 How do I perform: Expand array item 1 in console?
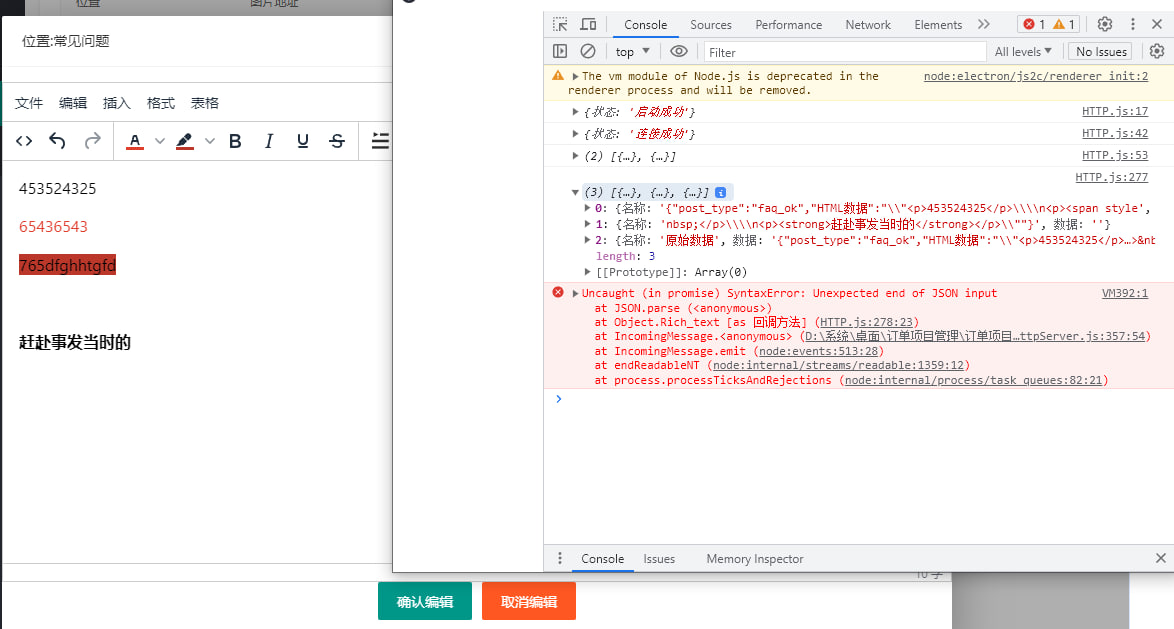tap(588, 224)
